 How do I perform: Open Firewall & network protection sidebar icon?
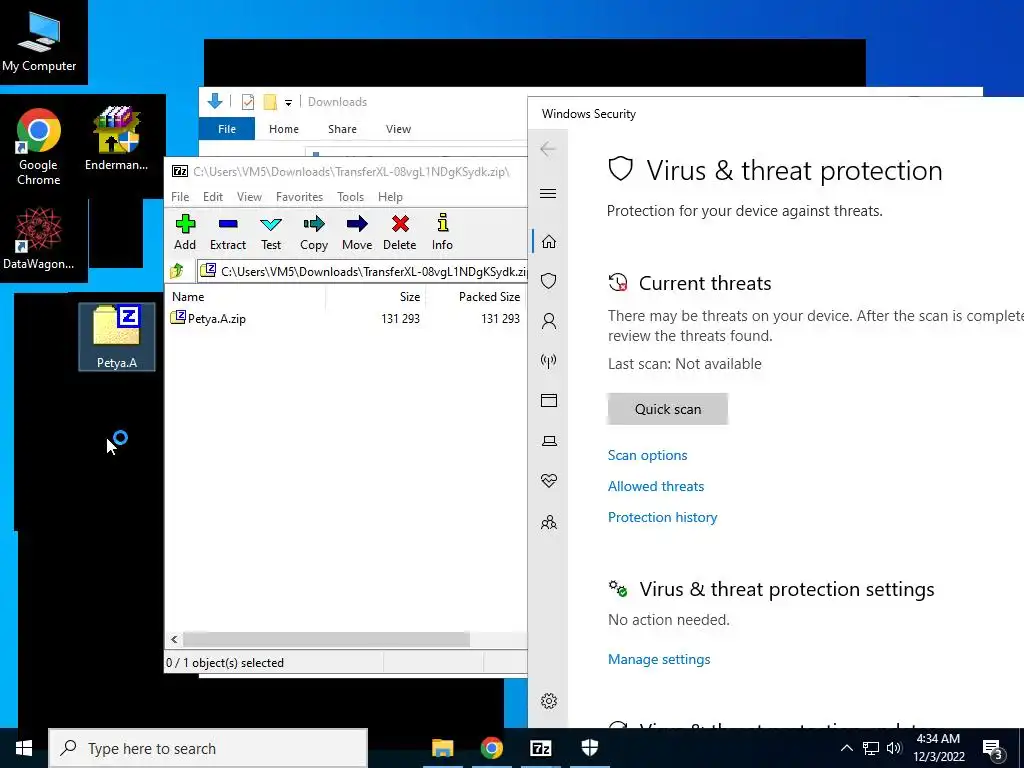coord(549,360)
